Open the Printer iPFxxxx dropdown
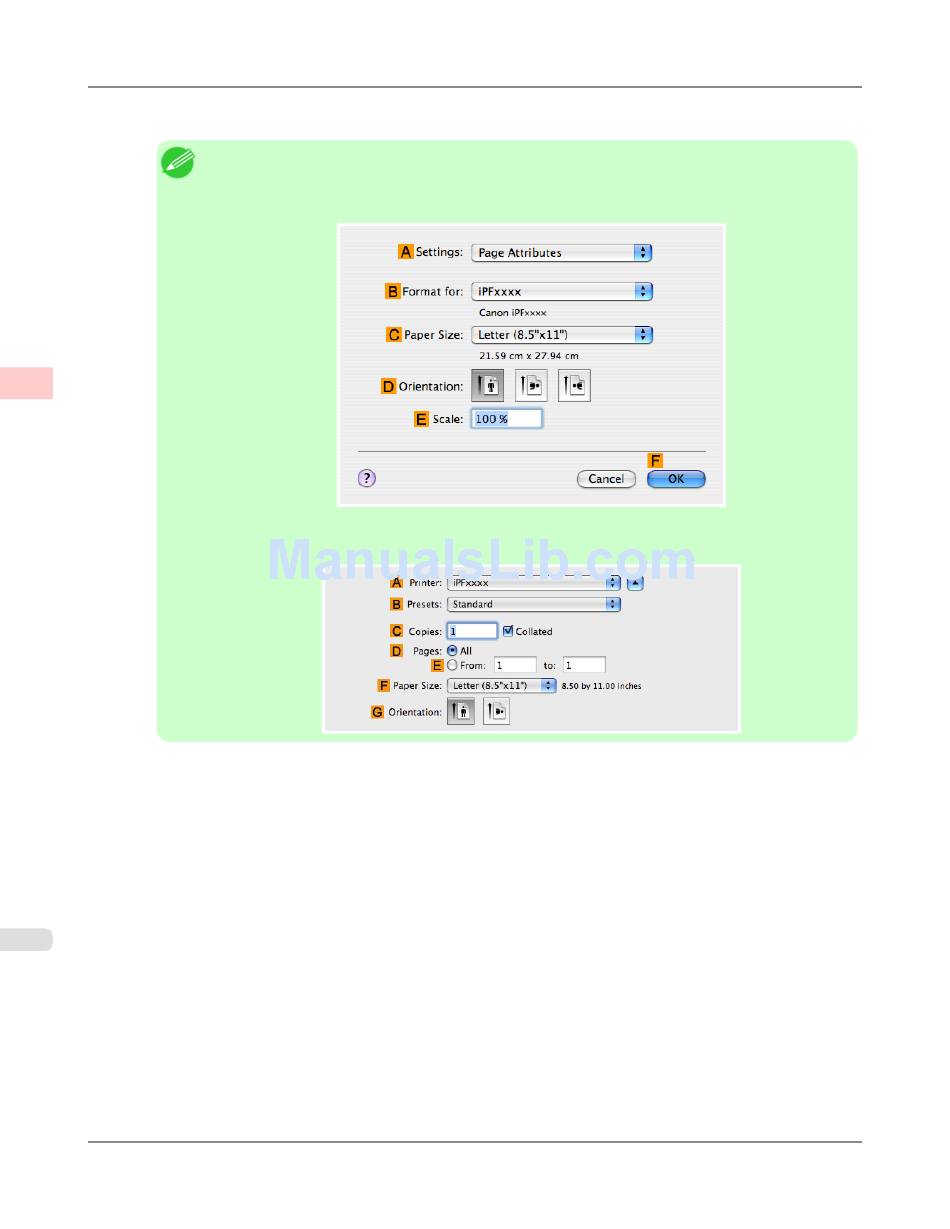The width and height of the screenshot is (950, 1229). tap(534, 582)
